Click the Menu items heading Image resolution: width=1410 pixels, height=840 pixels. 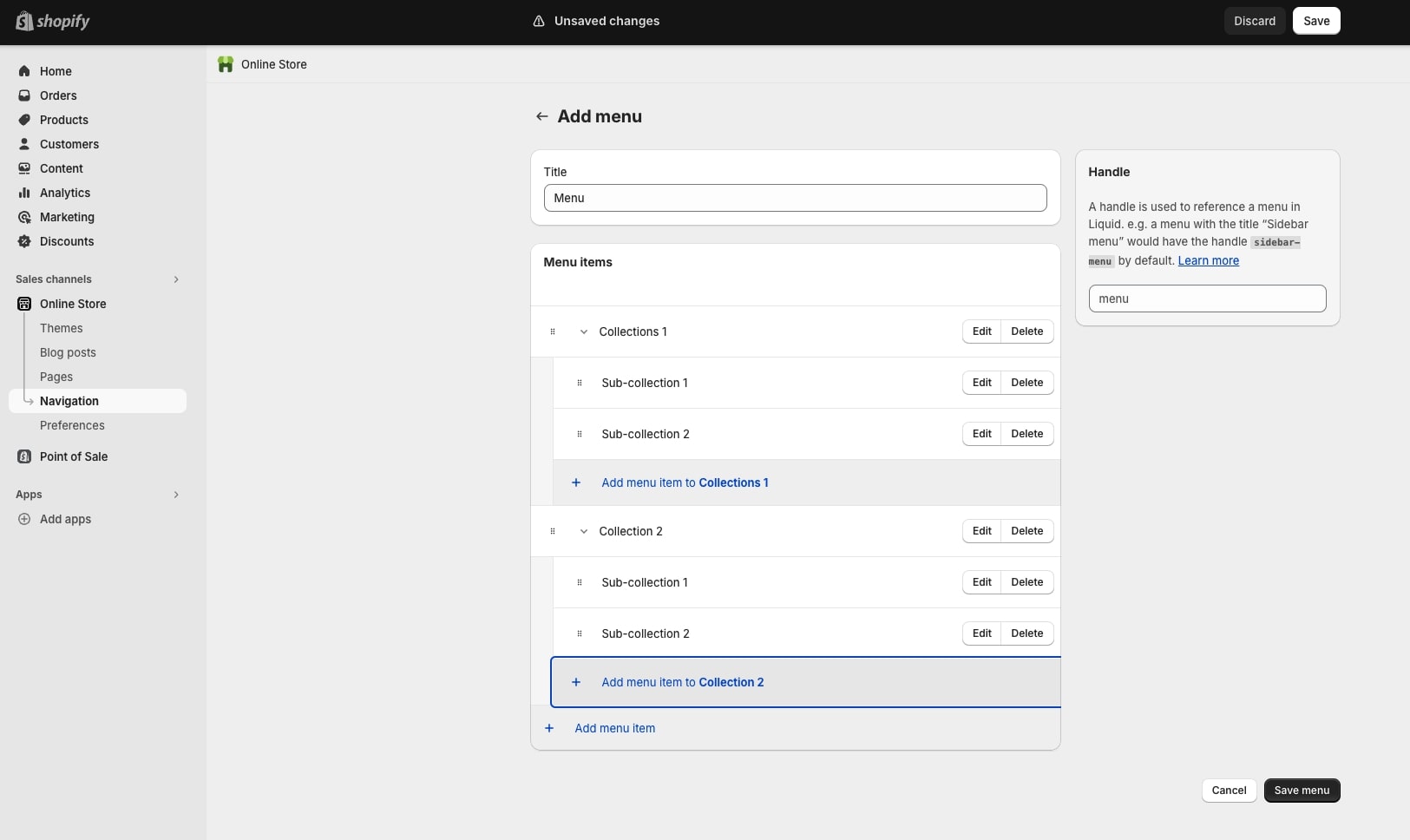578,262
